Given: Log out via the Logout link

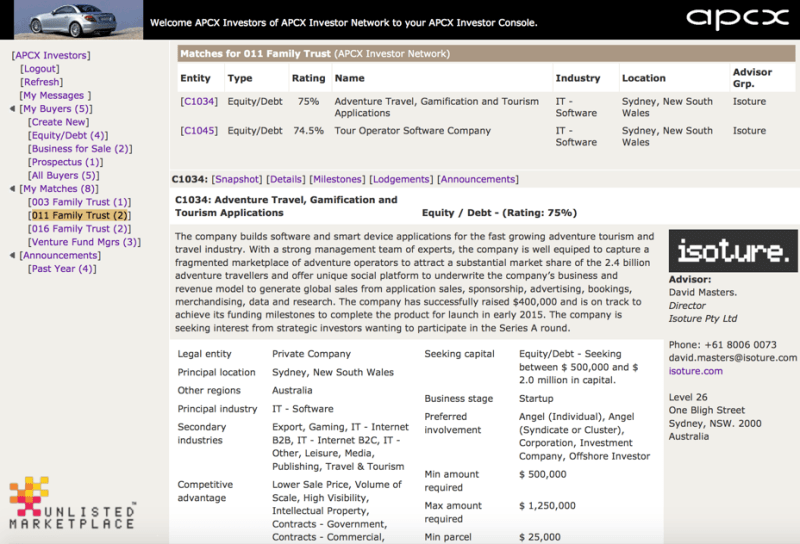Looking at the screenshot, I should [41, 69].
